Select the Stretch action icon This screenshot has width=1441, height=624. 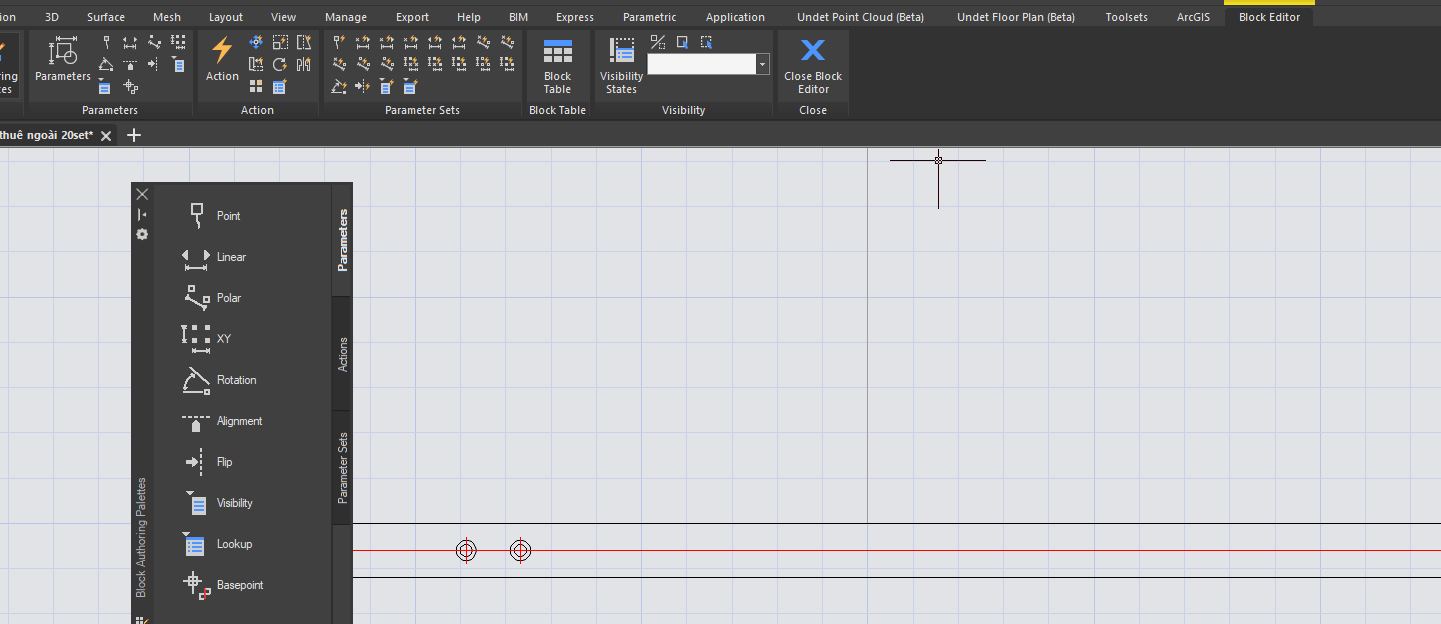coord(305,42)
